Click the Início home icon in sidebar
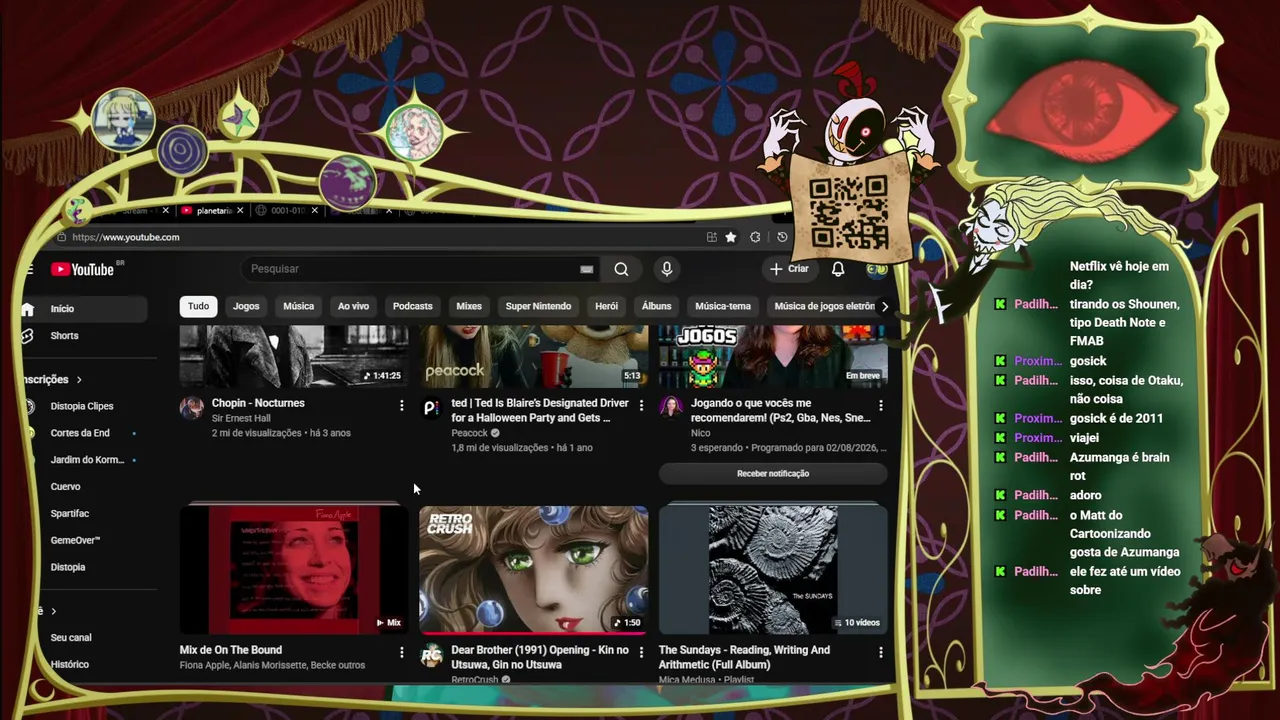1280x720 pixels. click(x=28, y=309)
